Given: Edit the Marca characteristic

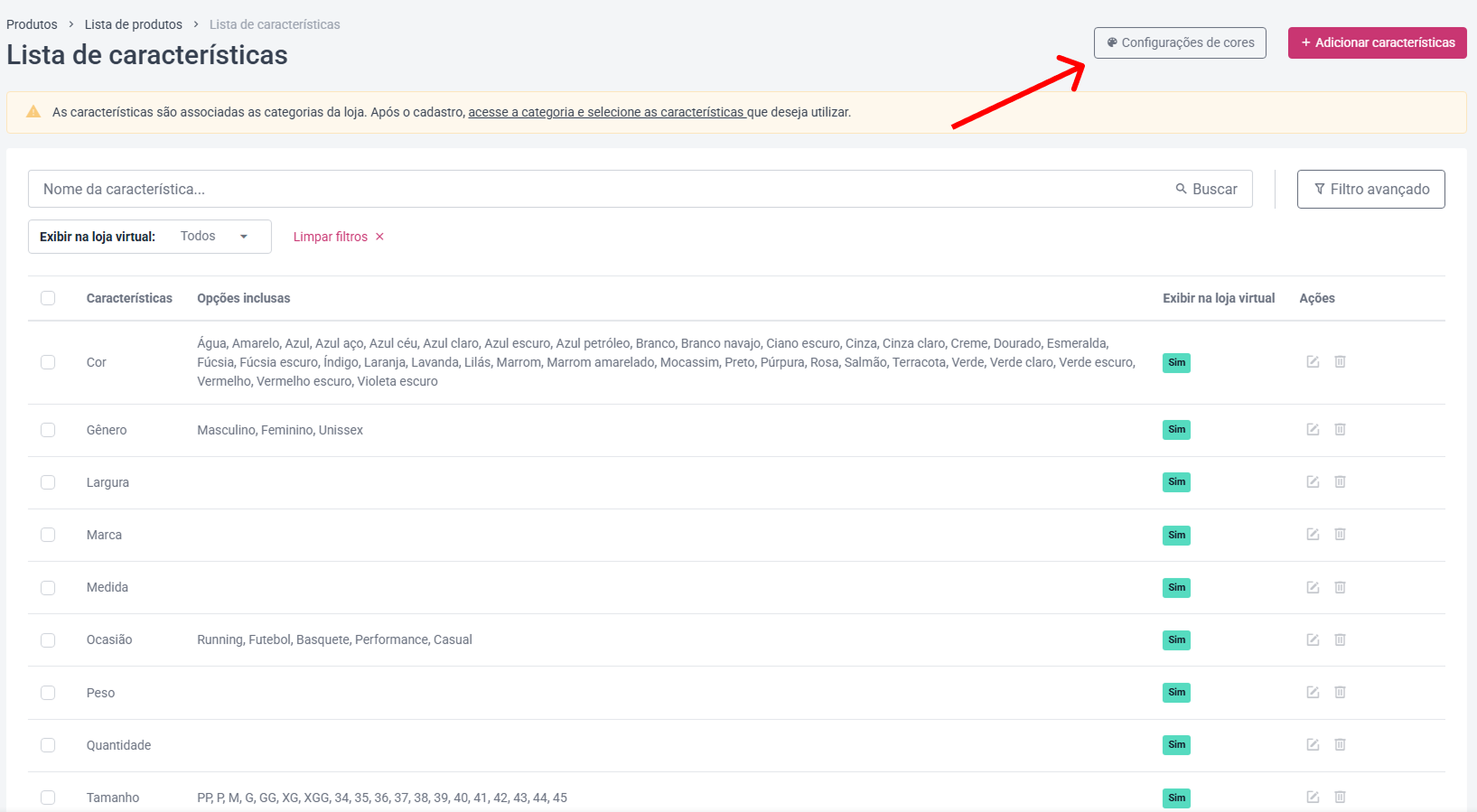Looking at the screenshot, I should click(x=1313, y=534).
